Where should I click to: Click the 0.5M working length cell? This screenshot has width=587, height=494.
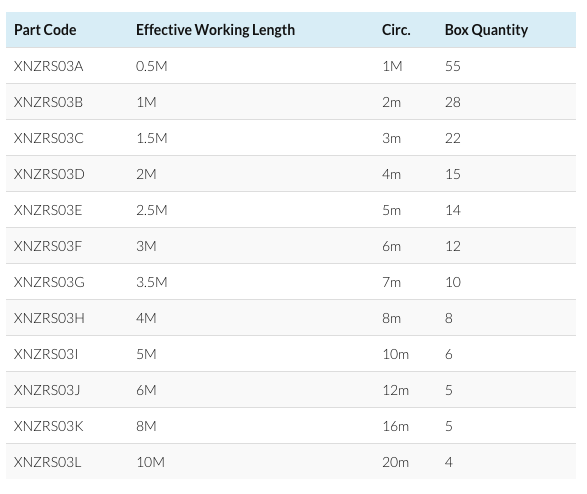[x=152, y=66]
